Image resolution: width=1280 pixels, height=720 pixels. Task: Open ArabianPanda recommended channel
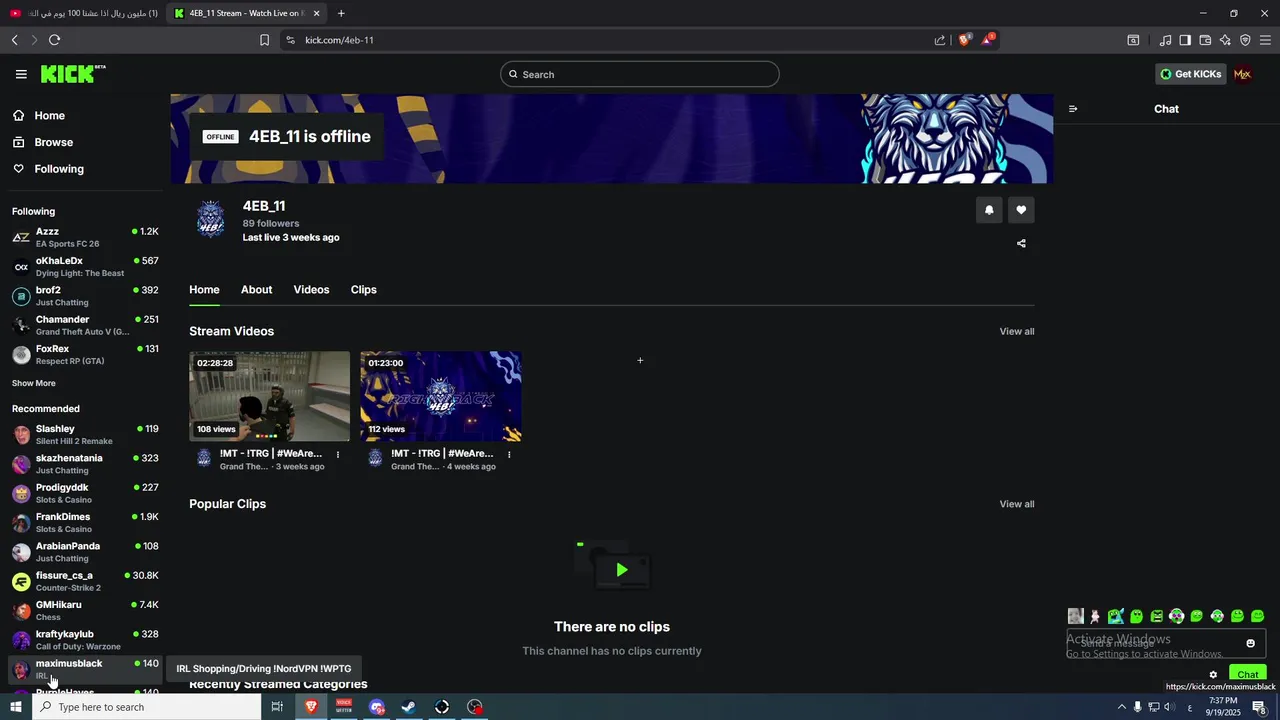(x=84, y=552)
